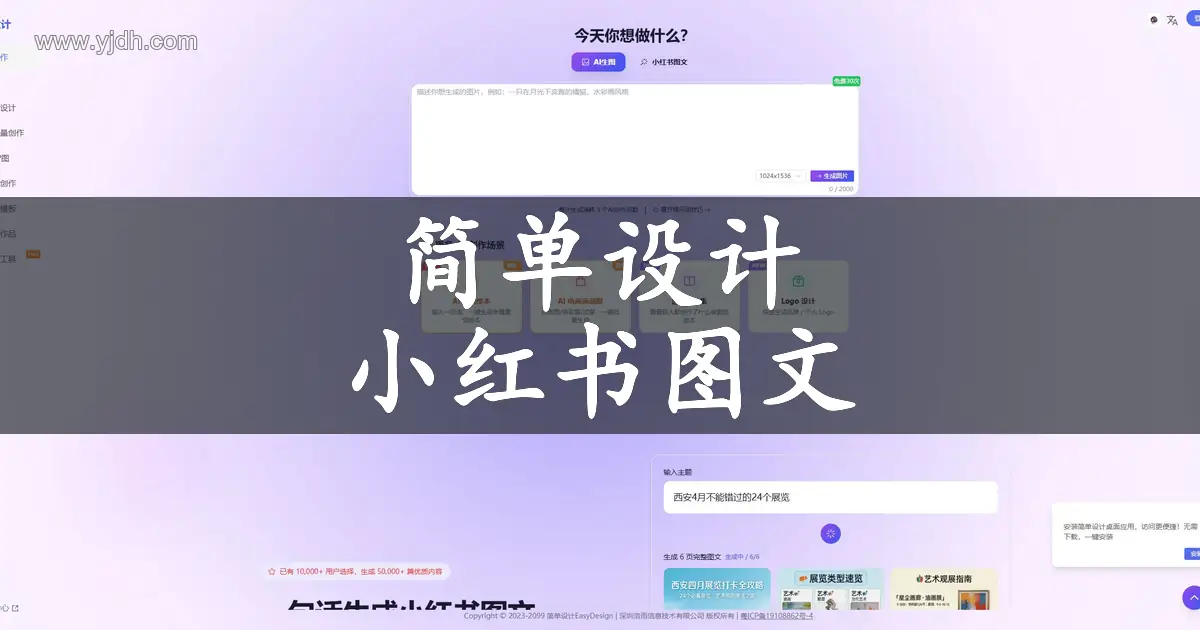Screen dimensions: 1200x630
Task: Click the install button in desktop app popup
Action: [x=1192, y=553]
